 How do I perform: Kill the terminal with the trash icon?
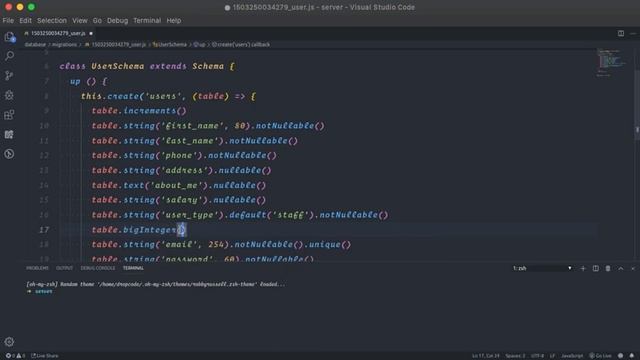pos(608,268)
